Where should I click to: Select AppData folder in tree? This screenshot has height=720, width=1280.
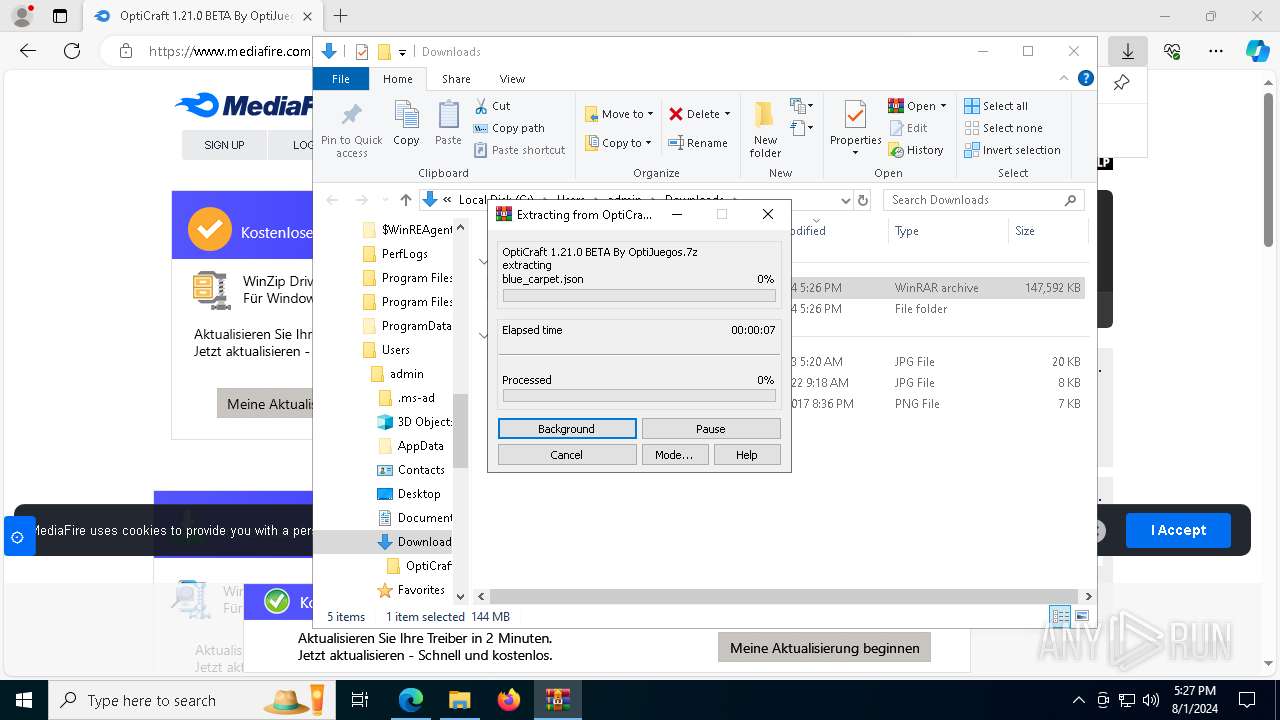[x=420, y=446]
